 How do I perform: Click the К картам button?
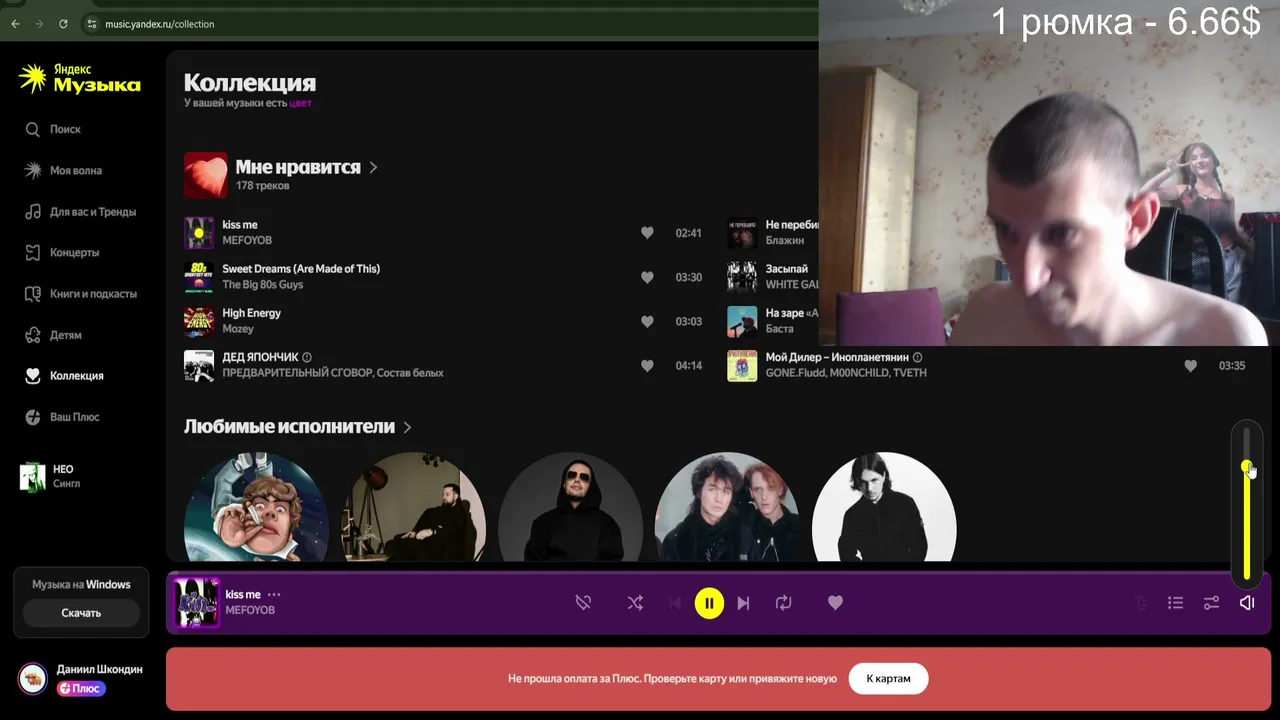[888, 678]
